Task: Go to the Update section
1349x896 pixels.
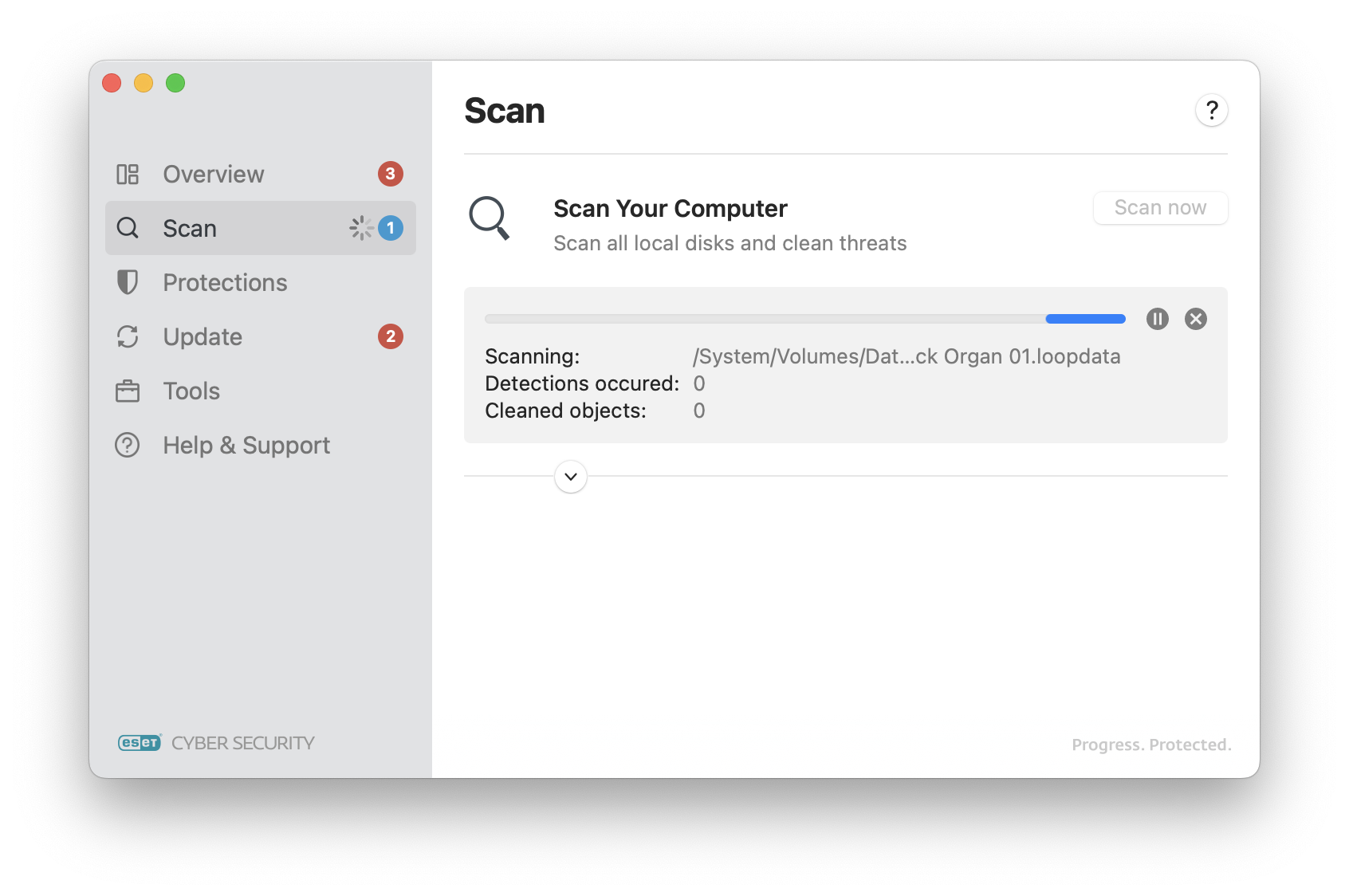Action: 203,336
